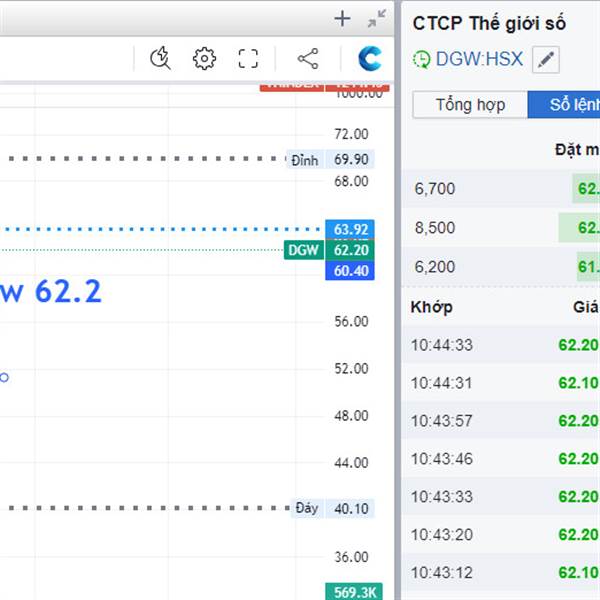600x600 pixels.
Task: Click the CTCP Thế giới số company title
Action: click(x=489, y=23)
